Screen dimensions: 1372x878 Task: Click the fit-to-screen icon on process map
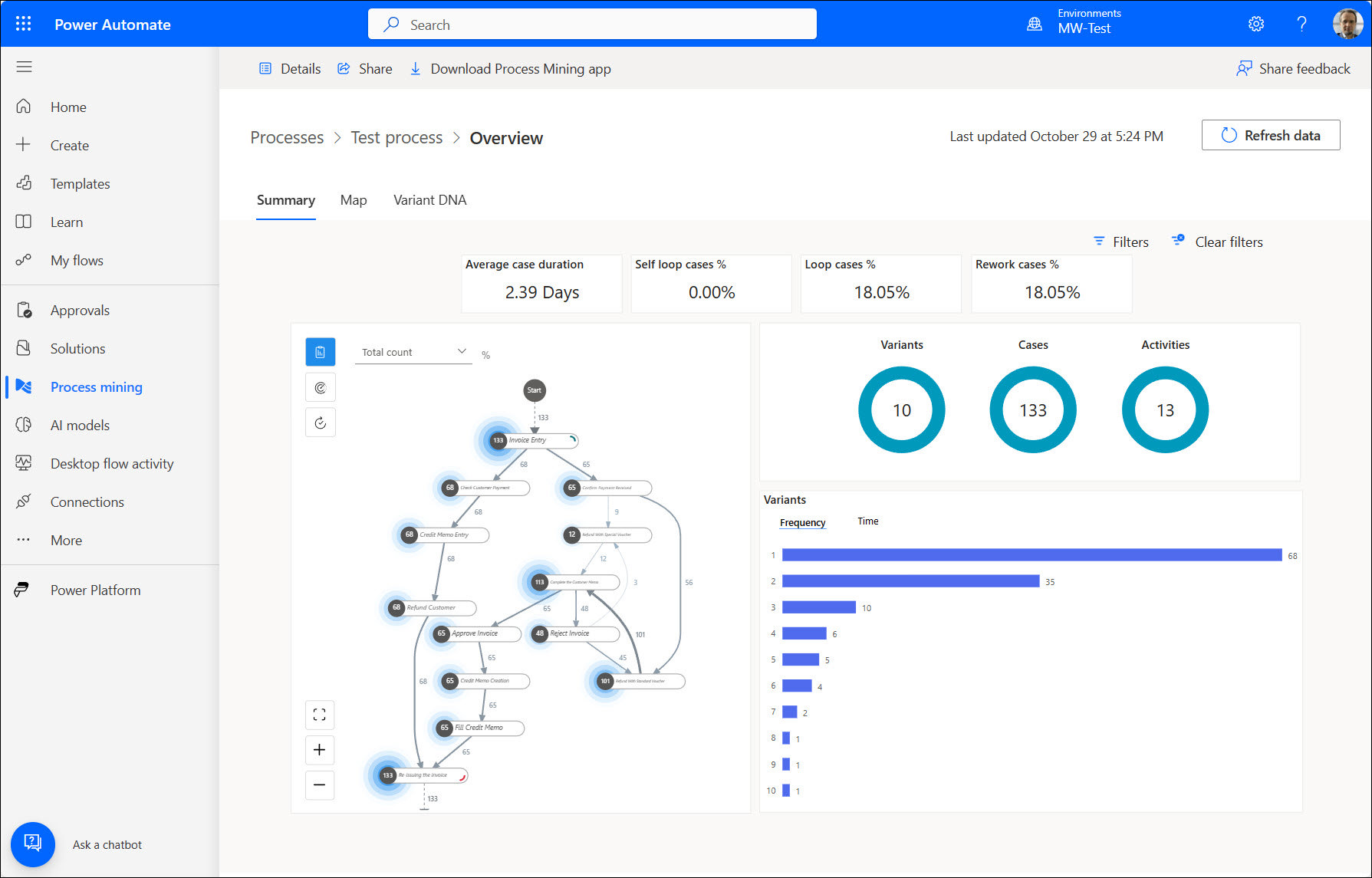pyautogui.click(x=320, y=715)
